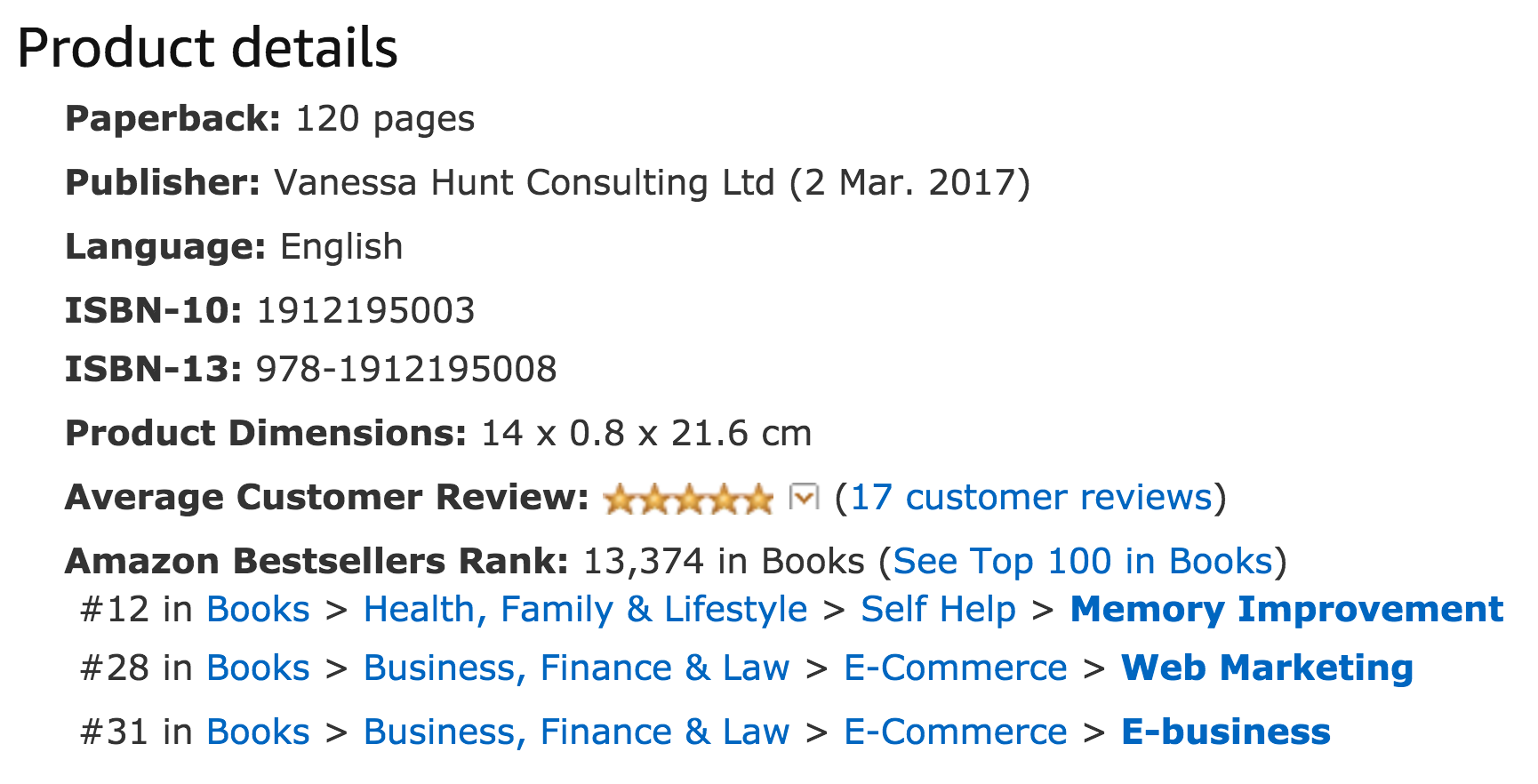Open the Memory Improvement category

point(1286,609)
